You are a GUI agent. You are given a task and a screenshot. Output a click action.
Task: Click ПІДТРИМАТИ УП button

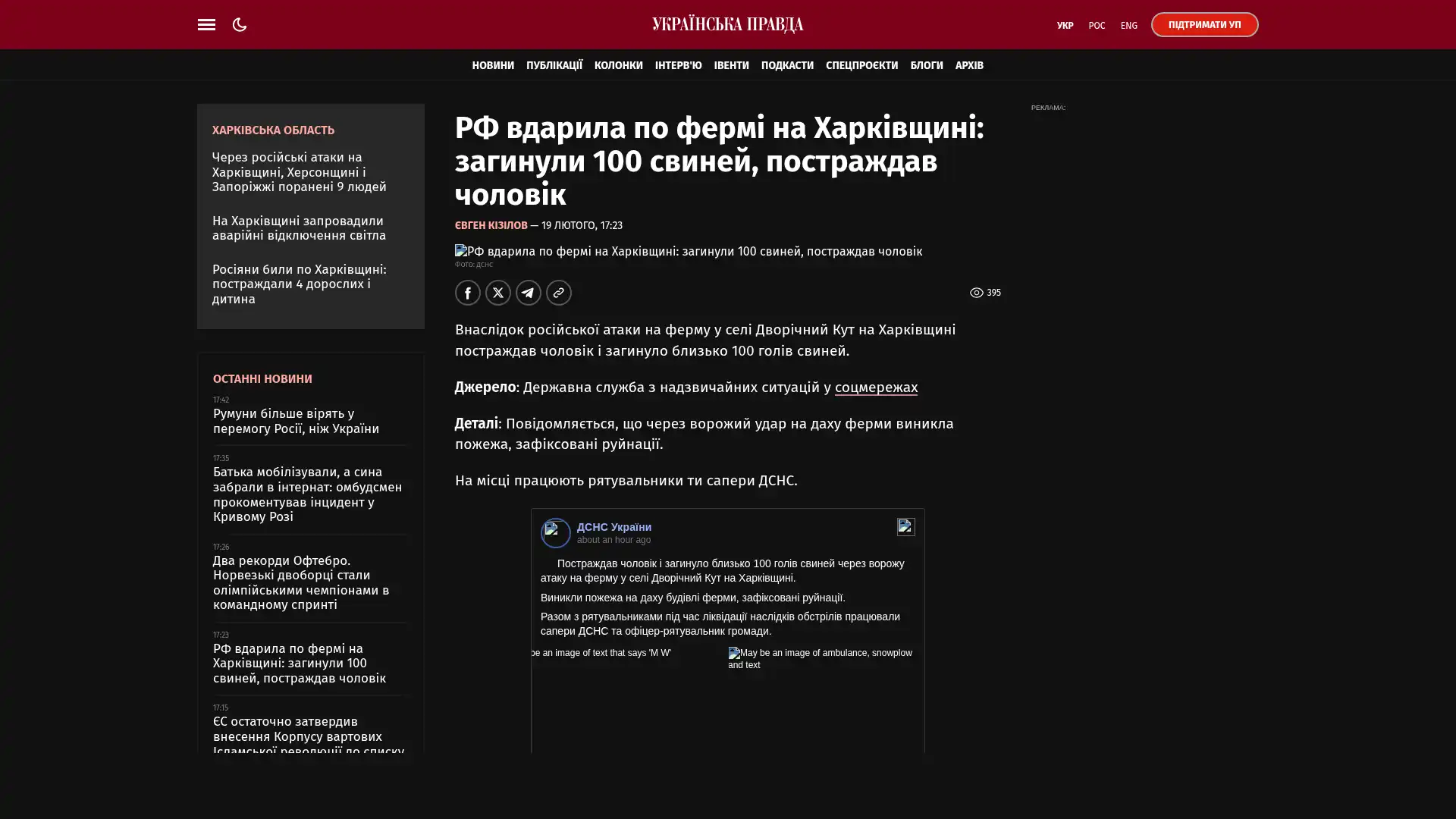coord(1203,25)
